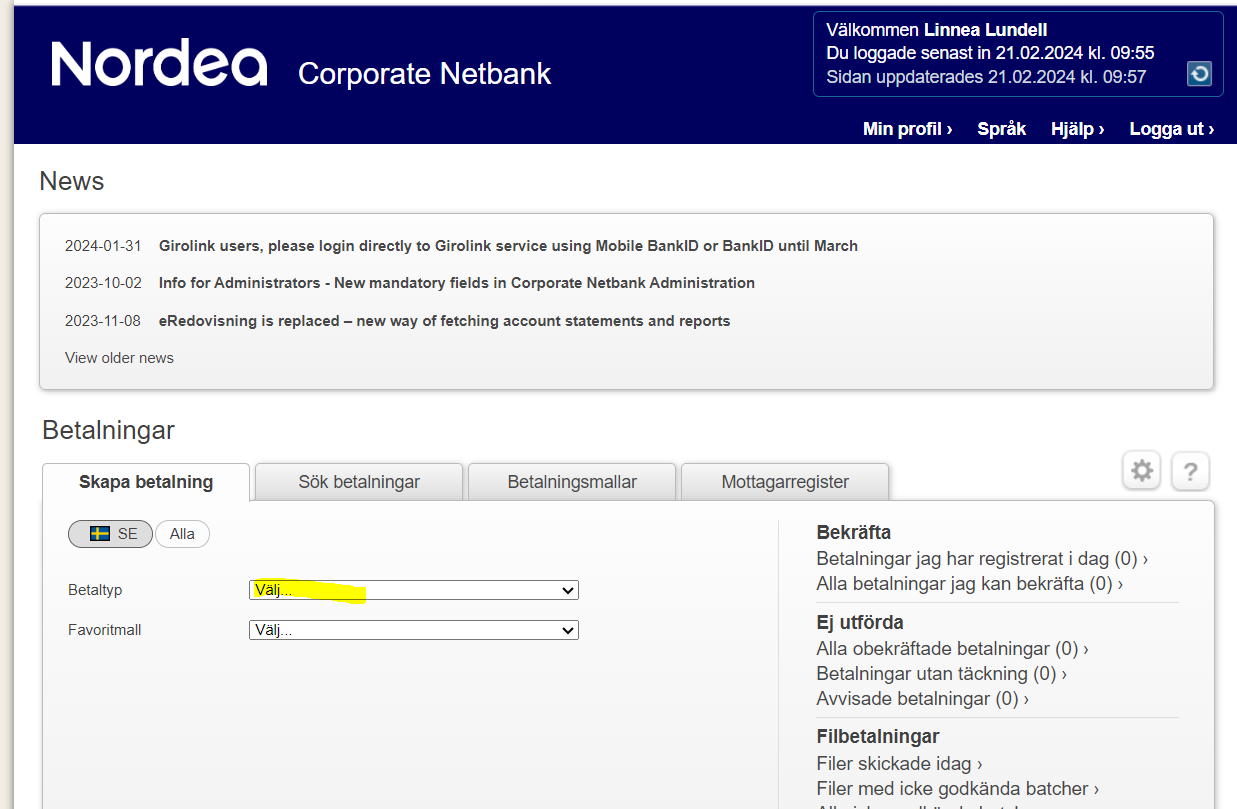Open the Mottagarregister tab
Image resolution: width=1237 pixels, height=809 pixels.
tap(785, 482)
